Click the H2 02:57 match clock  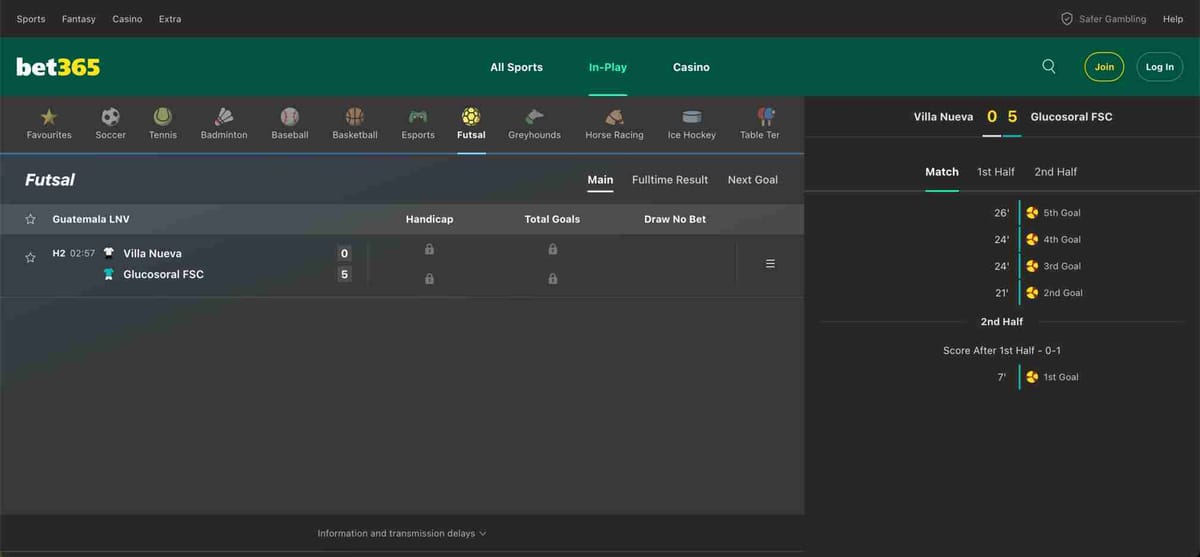point(74,254)
